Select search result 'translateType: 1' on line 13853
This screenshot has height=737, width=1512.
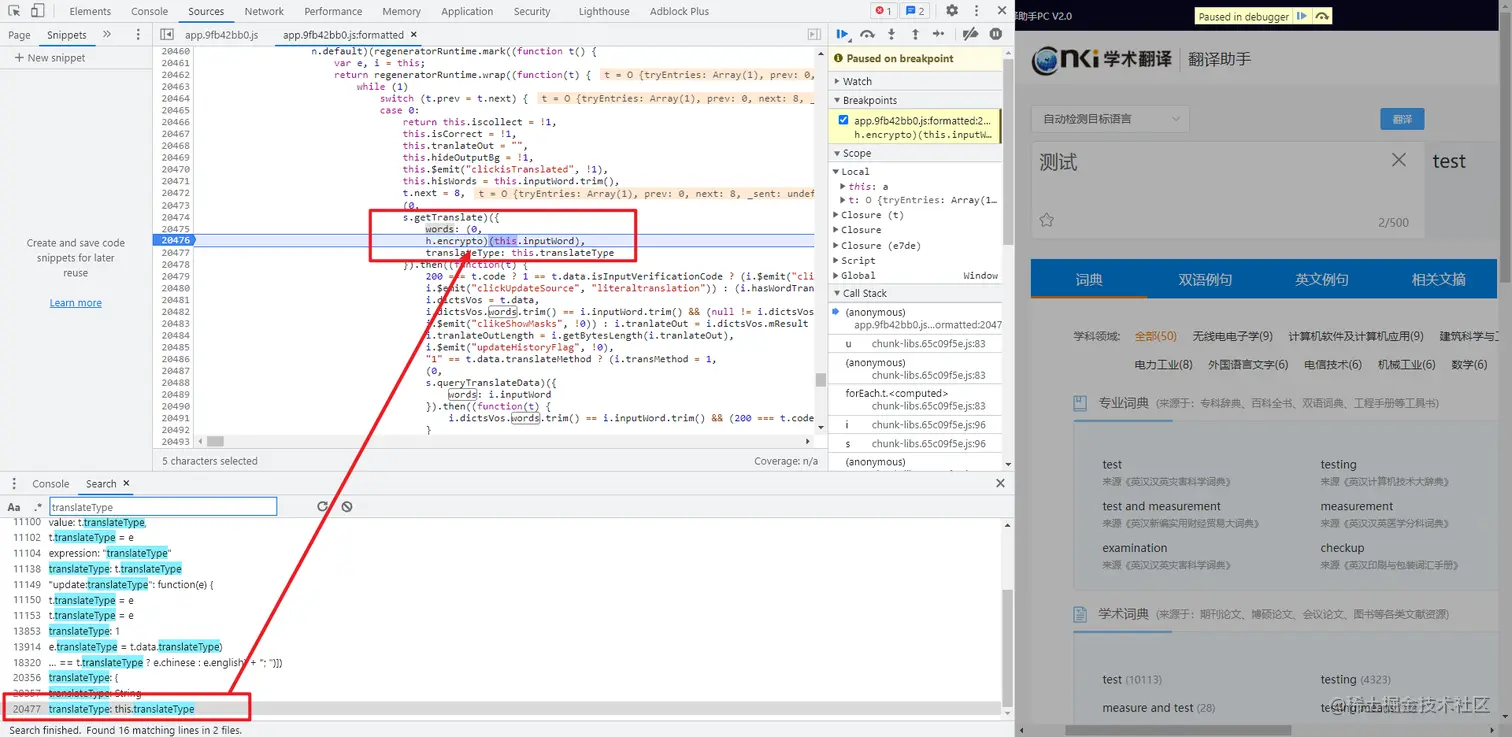[502, 631]
